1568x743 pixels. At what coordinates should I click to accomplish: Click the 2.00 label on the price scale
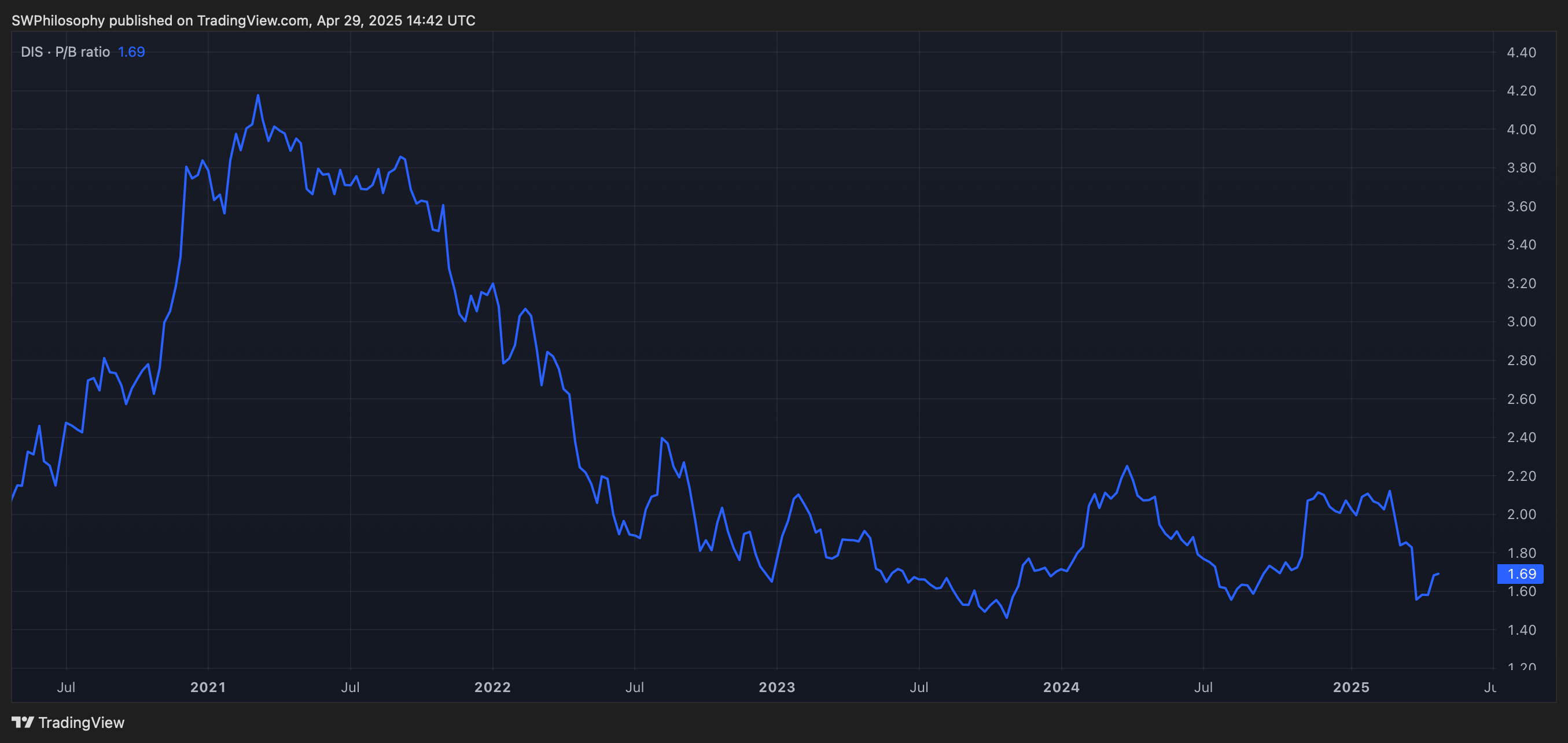[1521, 514]
